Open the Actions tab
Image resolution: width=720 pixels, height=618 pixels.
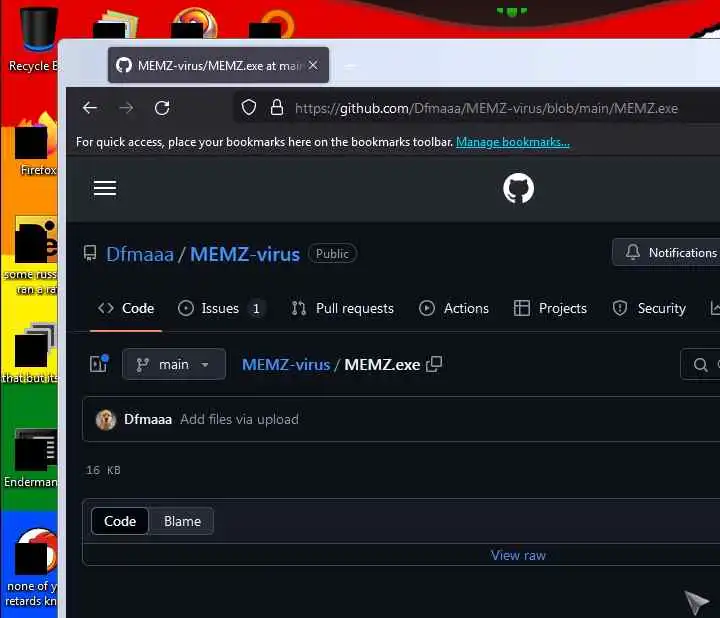click(454, 308)
